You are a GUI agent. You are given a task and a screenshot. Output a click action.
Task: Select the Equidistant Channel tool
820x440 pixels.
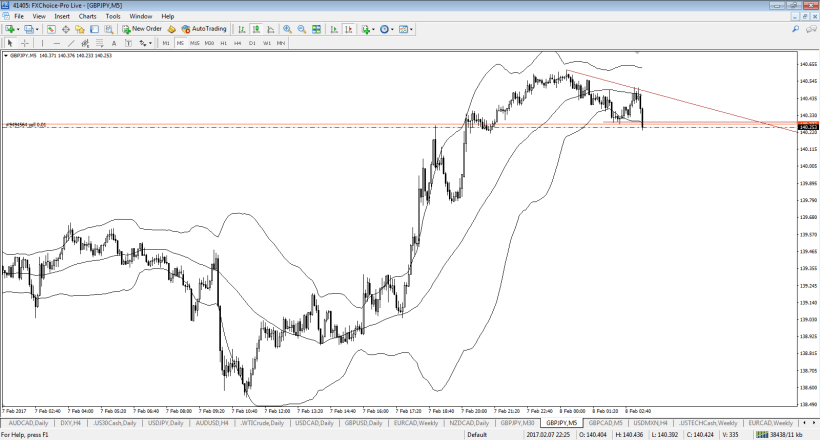(x=85, y=43)
